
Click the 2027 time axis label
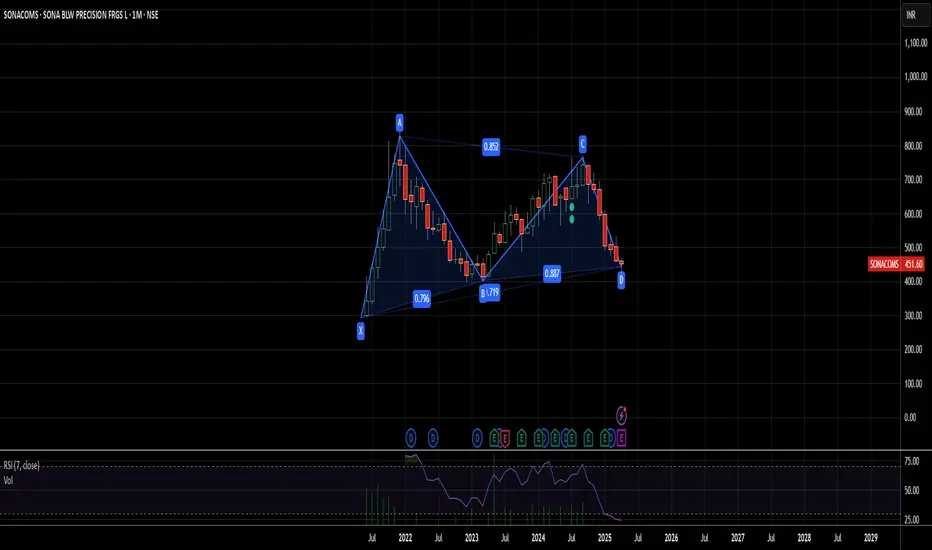(738, 538)
